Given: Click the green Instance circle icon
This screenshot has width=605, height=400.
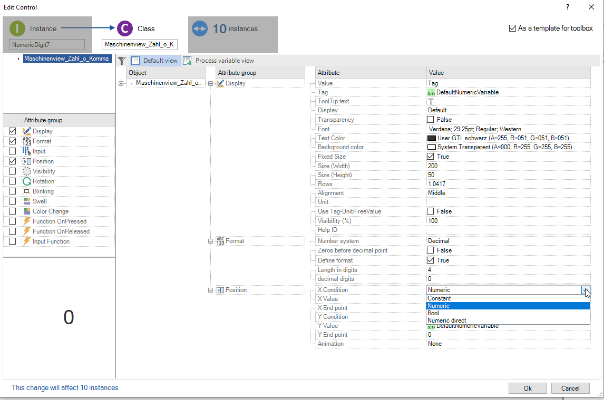Looking at the screenshot, I should 16,29.
